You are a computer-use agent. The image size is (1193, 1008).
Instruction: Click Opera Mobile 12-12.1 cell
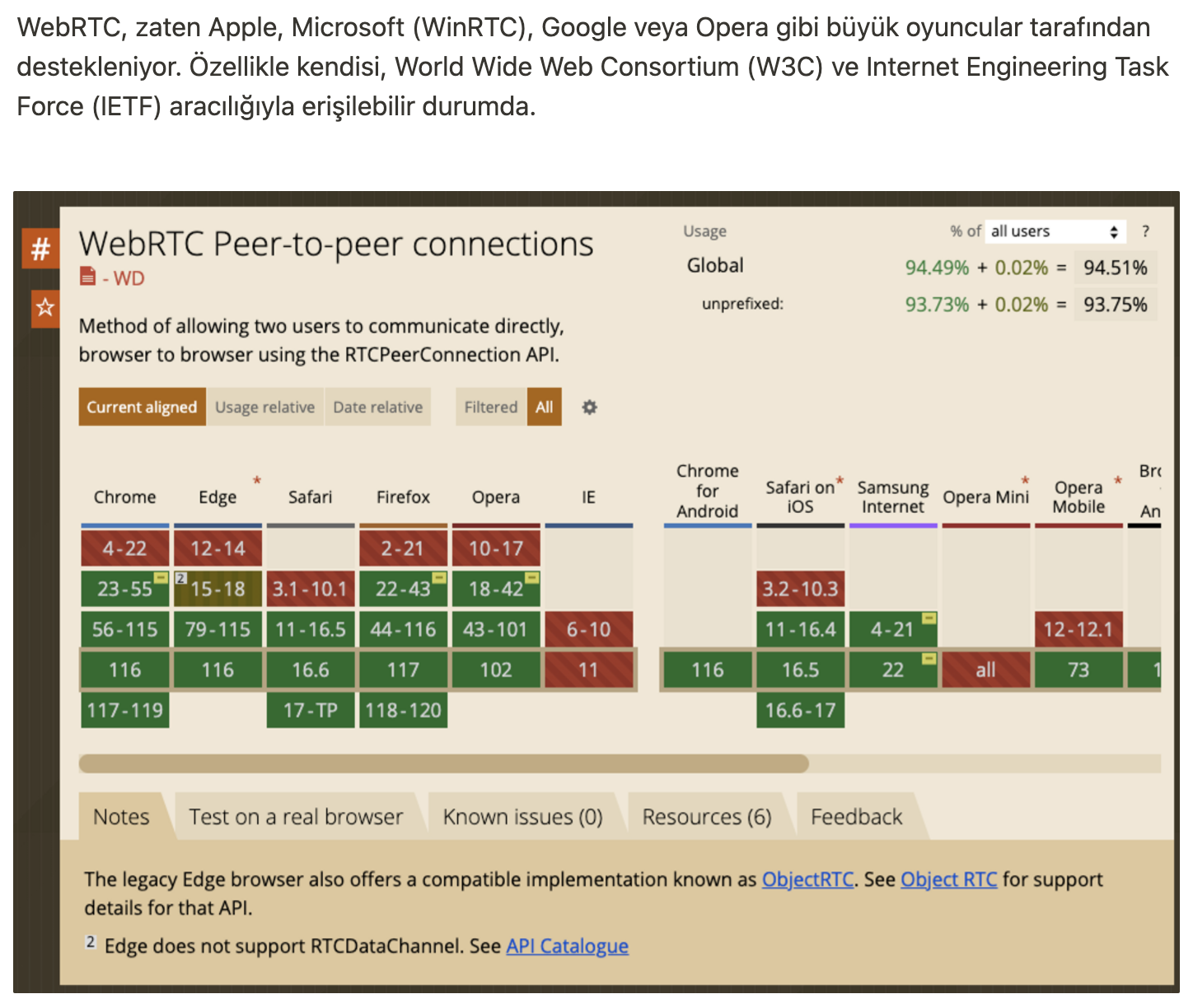(1078, 629)
